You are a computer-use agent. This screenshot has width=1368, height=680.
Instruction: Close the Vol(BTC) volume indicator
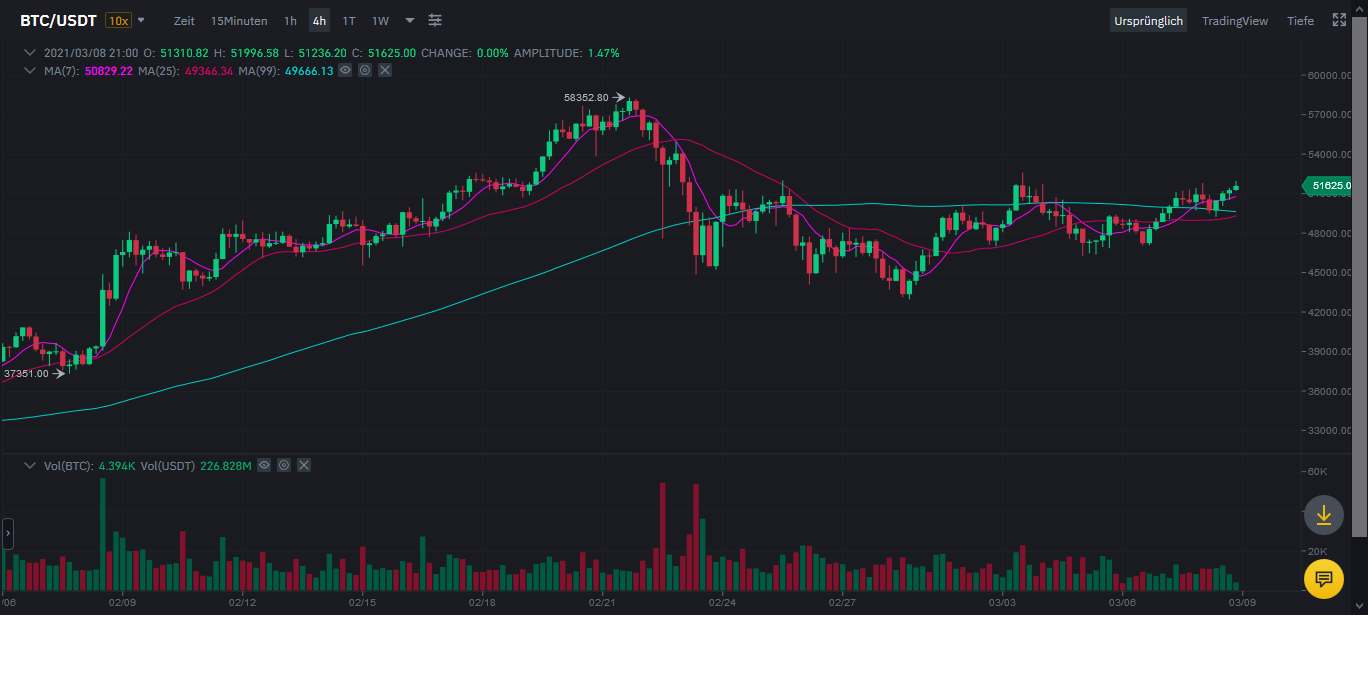[x=304, y=465]
